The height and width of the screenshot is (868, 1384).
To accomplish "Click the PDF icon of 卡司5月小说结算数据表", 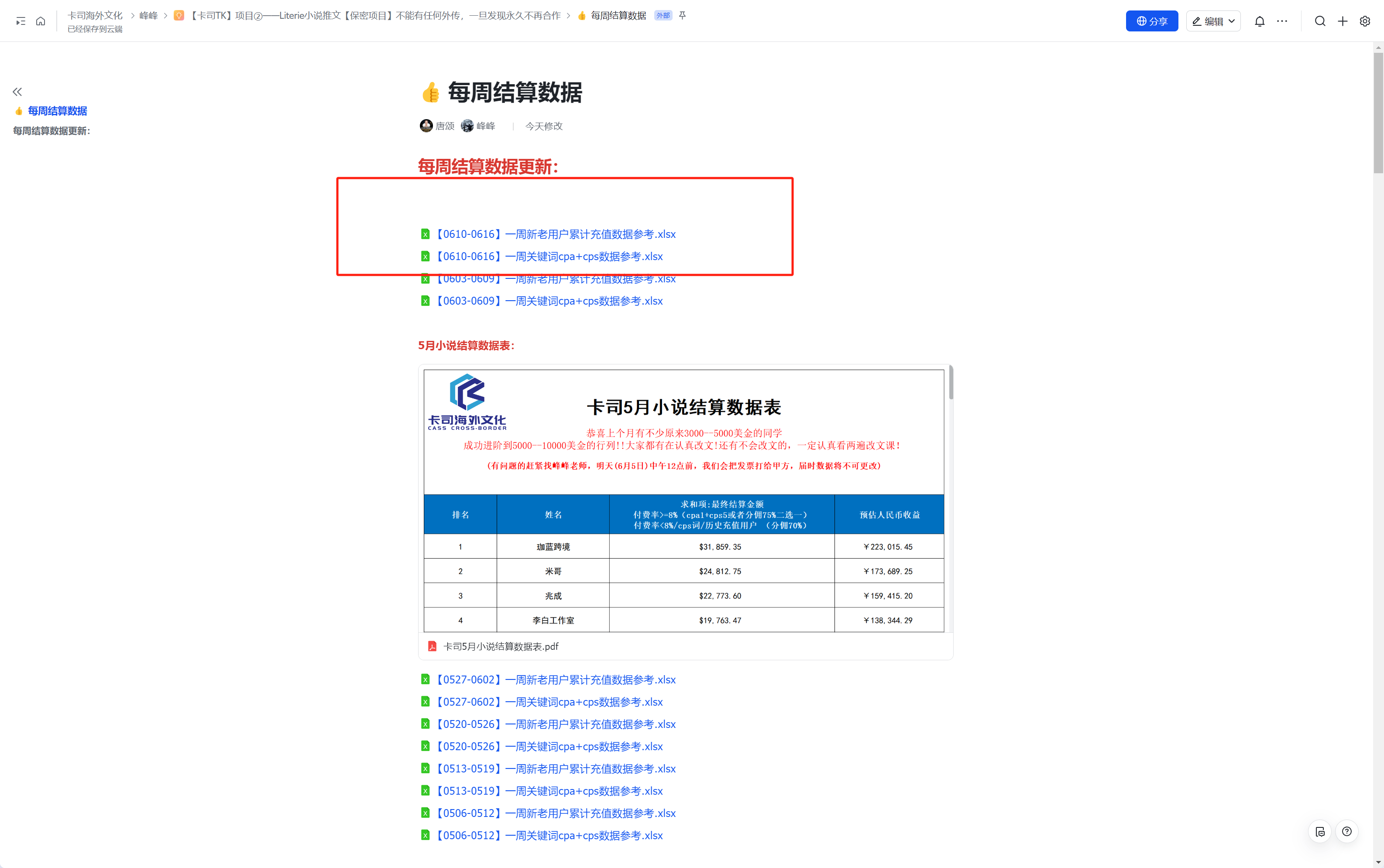I will (432, 646).
